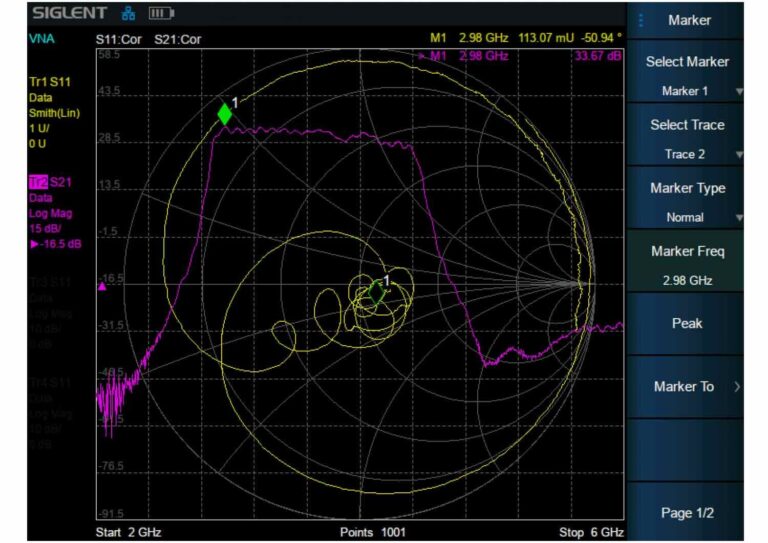The image size is (768, 543).
Task: Click the 1 U/ scale value for Tr1
Action: tap(39, 128)
